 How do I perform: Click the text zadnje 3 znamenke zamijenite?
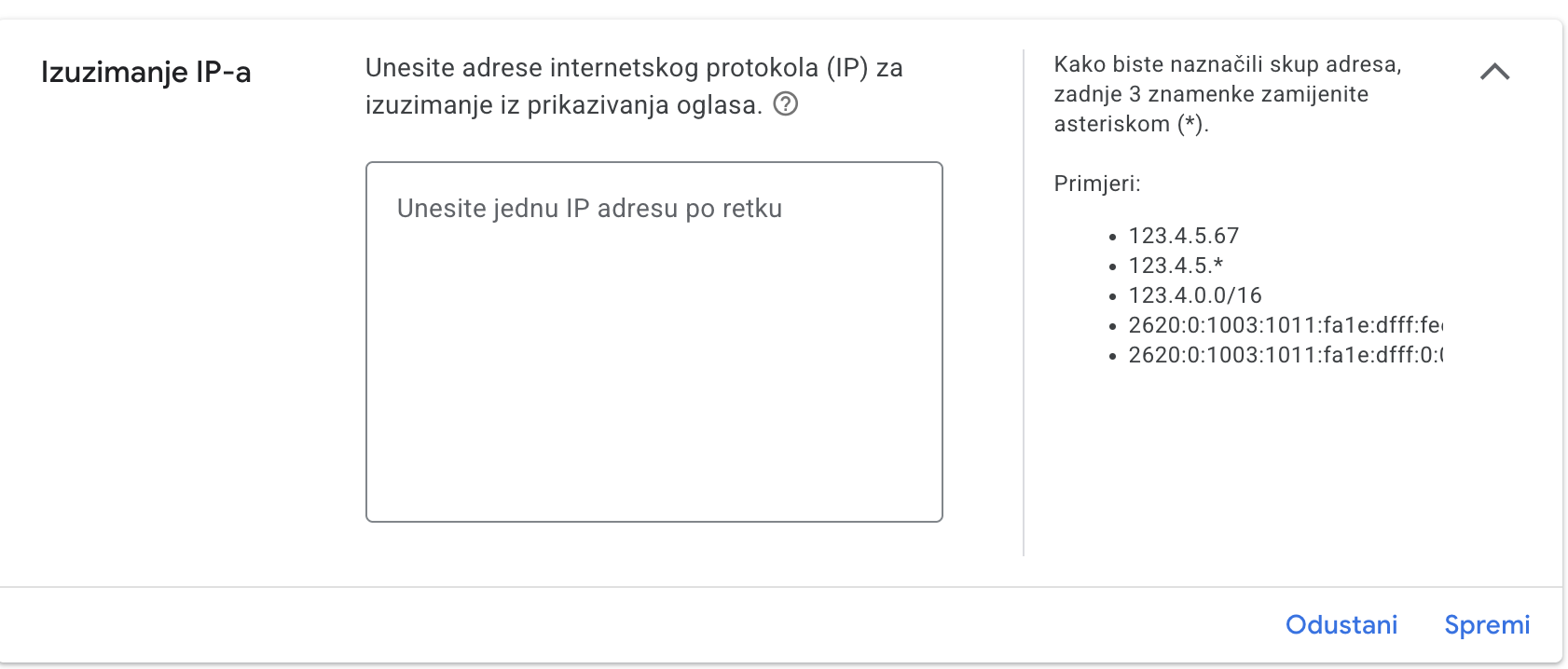point(1211,94)
